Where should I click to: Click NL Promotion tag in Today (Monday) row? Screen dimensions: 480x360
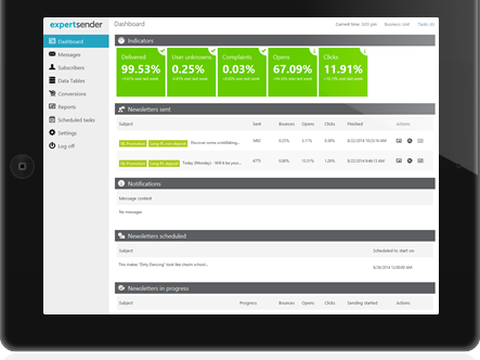(133, 163)
